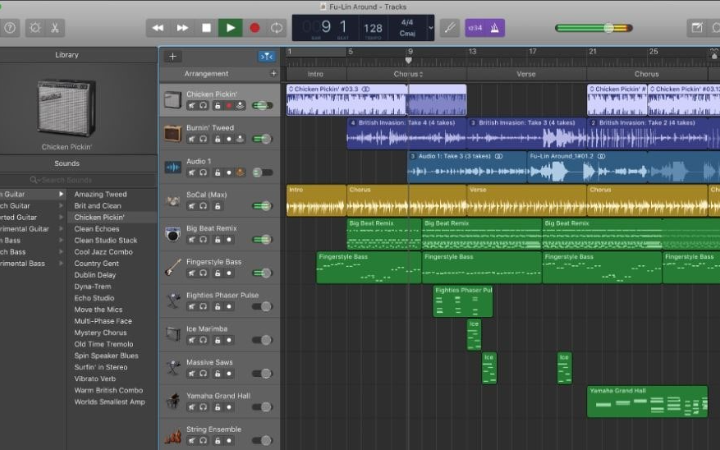Solo the Ice Marimba track
720x450 pixels.
203,340
